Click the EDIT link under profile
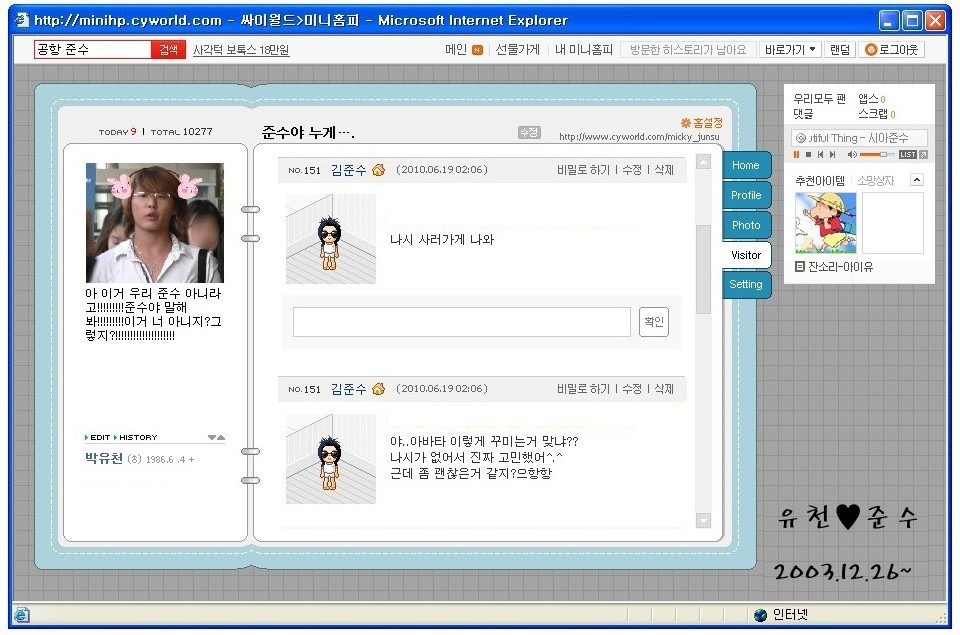960x635 pixels. [x=99, y=437]
